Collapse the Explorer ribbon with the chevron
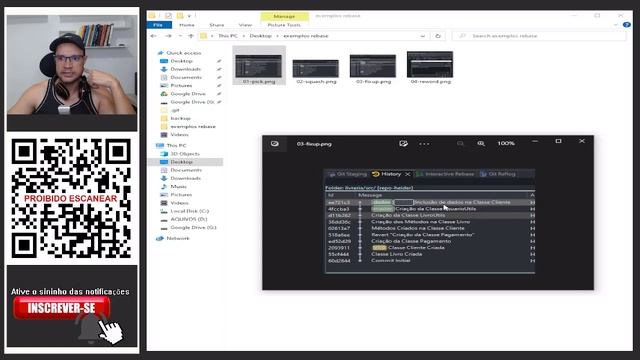 pos(616,25)
